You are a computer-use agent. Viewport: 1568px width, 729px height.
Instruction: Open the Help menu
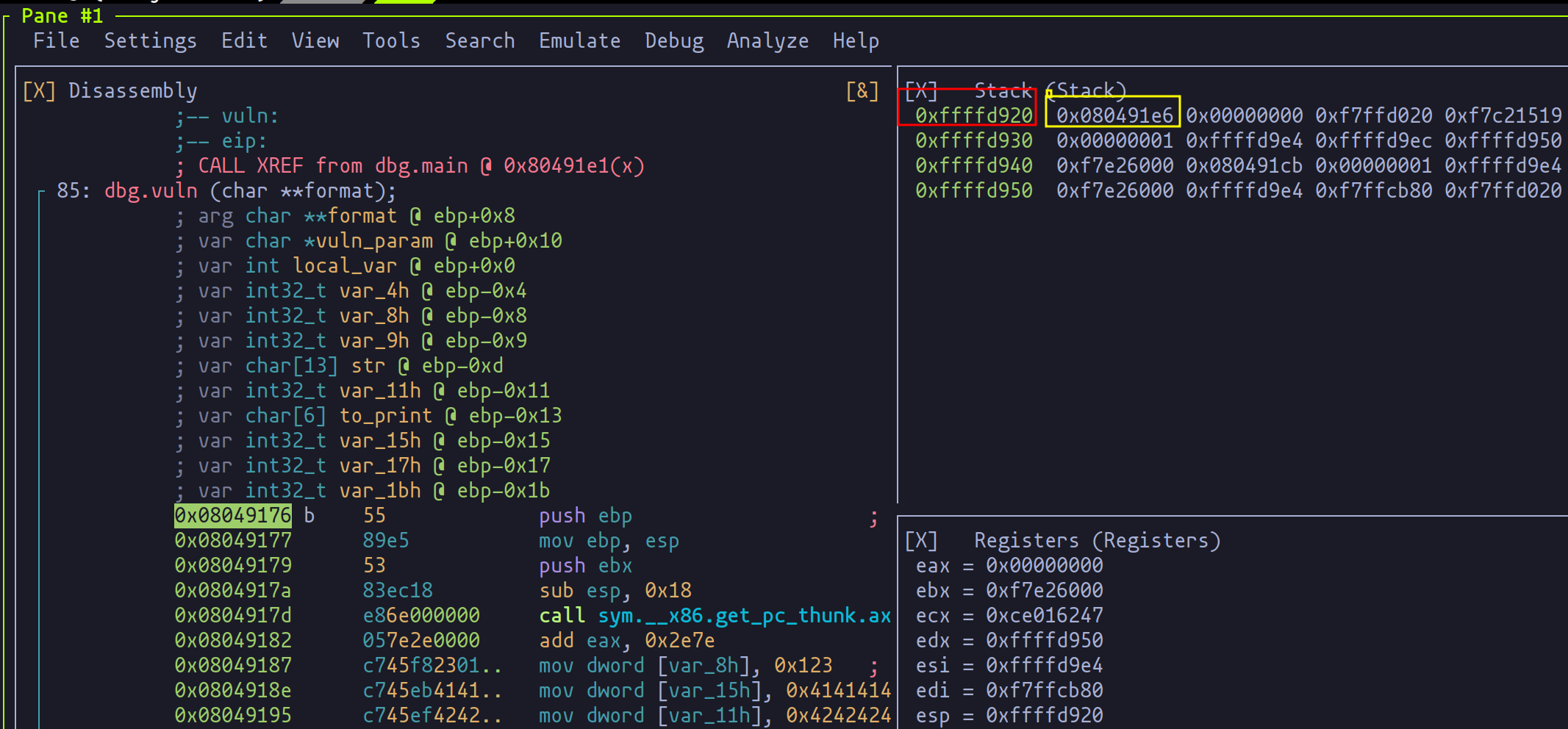pyautogui.click(x=856, y=41)
